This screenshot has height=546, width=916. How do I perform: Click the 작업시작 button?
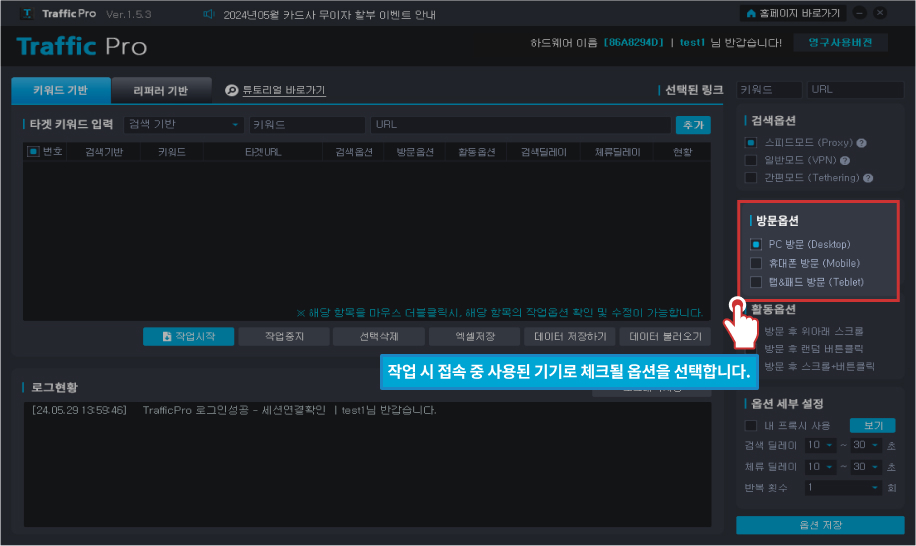pyautogui.click(x=187, y=336)
